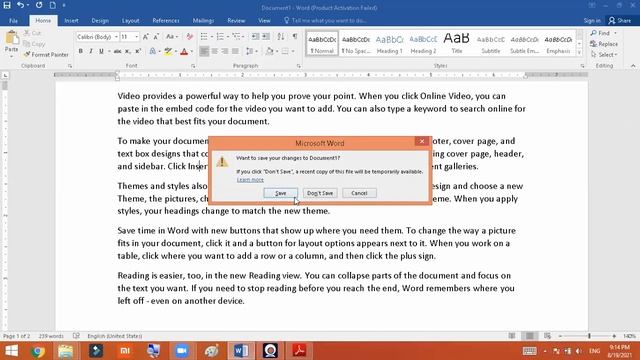Click the Borders icon

285,51
